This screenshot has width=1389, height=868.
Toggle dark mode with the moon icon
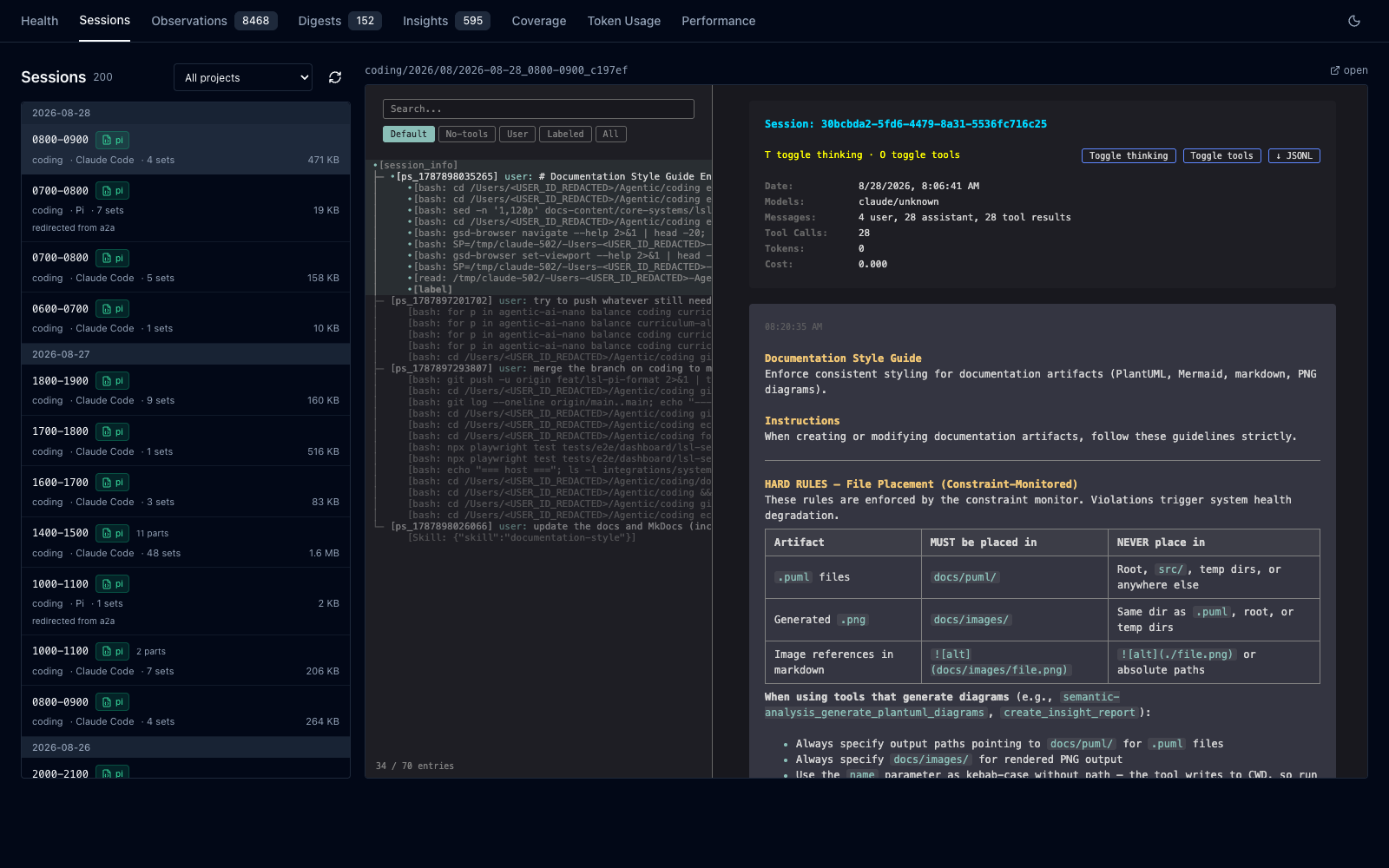[1353, 21]
